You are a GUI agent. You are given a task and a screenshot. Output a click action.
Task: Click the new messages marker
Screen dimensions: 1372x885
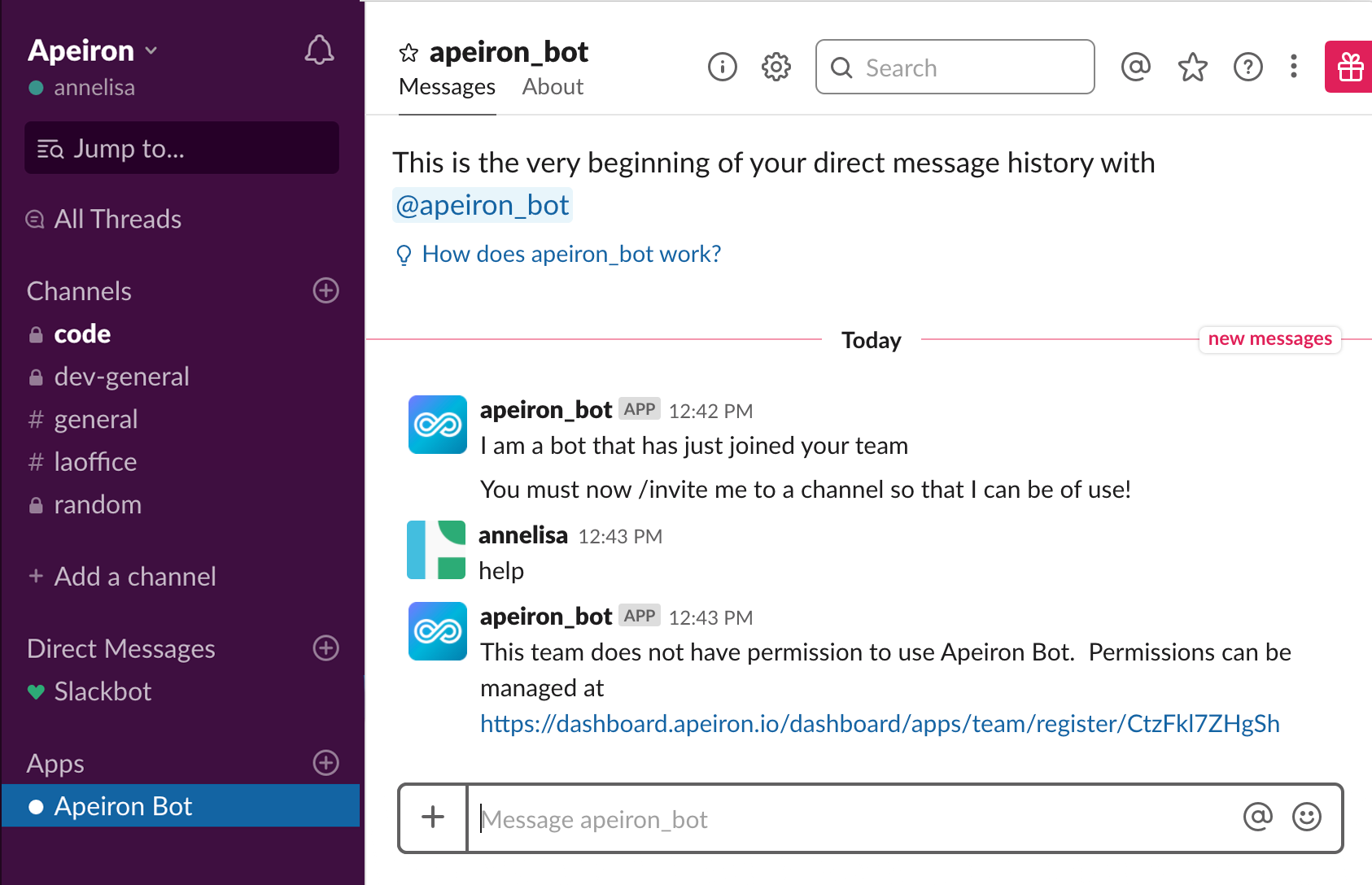pyautogui.click(x=1269, y=338)
